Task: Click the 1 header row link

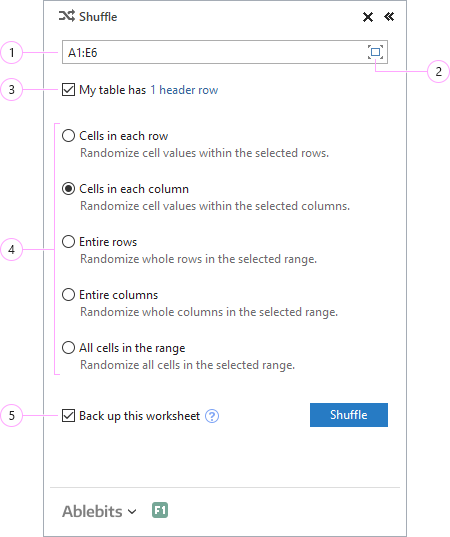Action: [184, 90]
